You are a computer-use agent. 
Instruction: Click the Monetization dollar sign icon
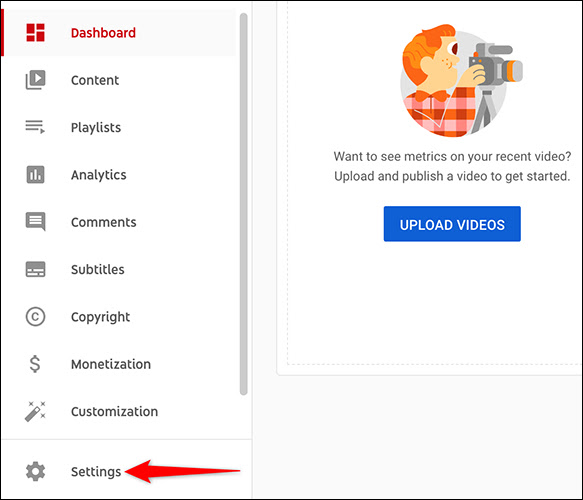pyautogui.click(x=35, y=364)
